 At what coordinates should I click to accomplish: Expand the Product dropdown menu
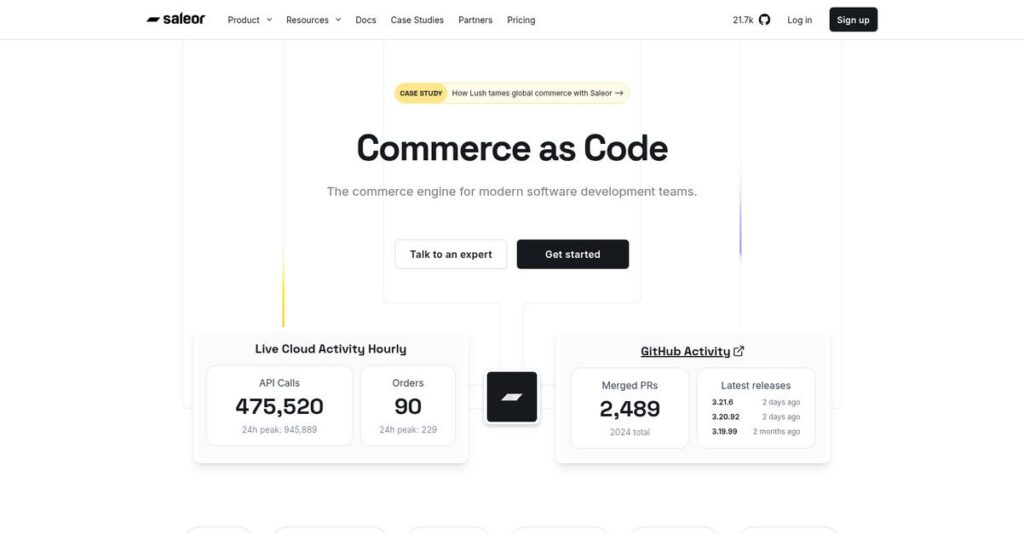(249, 20)
